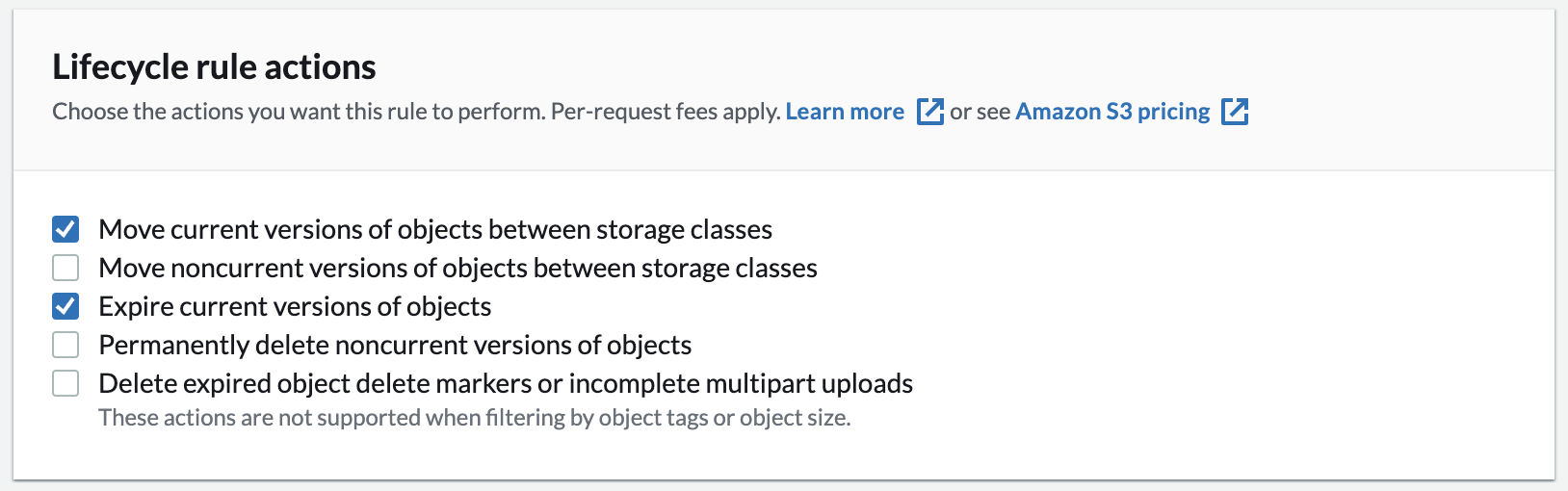Click the 'Expire current versions of objects' label text

pyautogui.click(x=295, y=306)
